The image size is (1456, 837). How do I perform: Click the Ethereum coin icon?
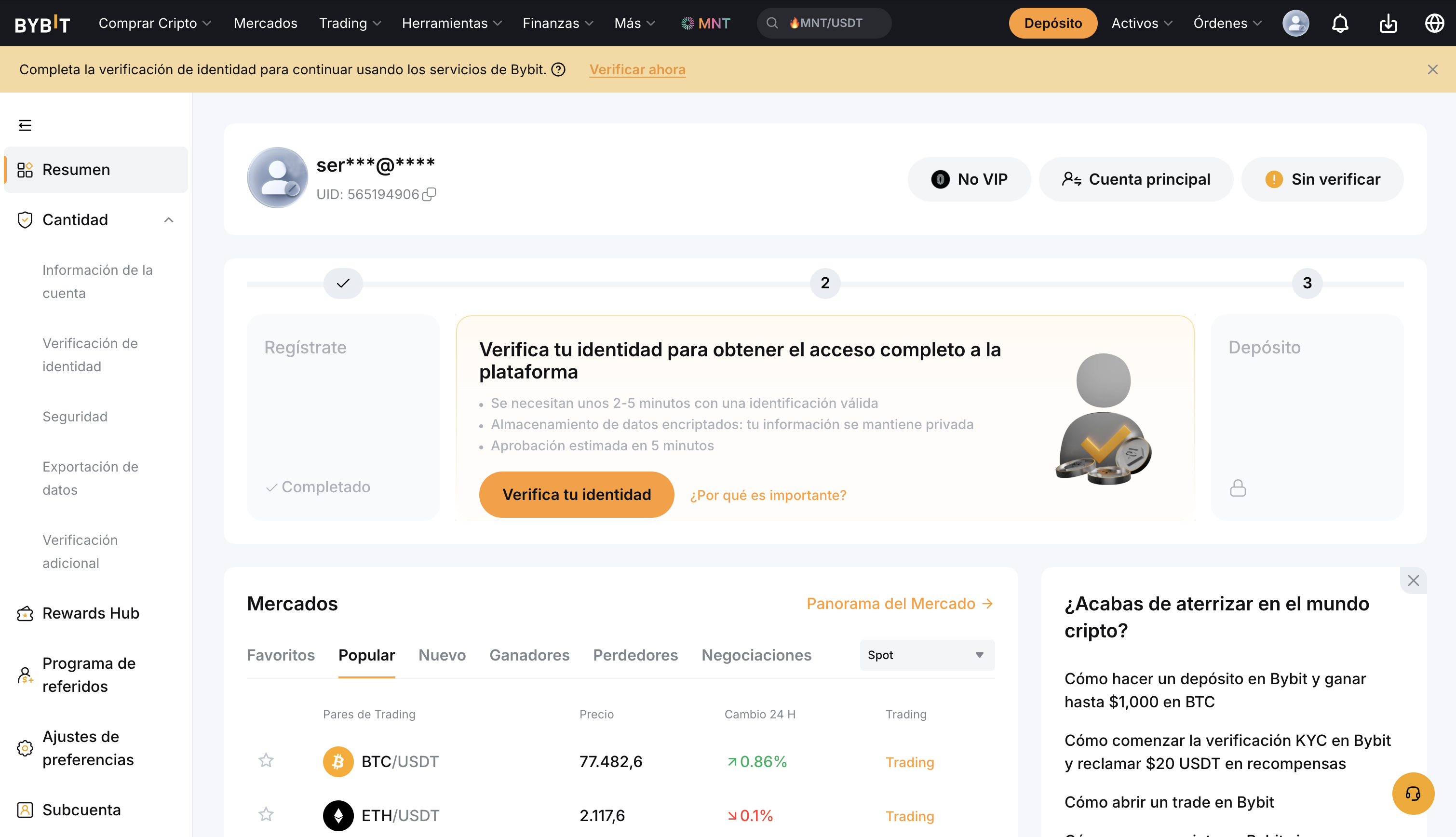click(338, 815)
